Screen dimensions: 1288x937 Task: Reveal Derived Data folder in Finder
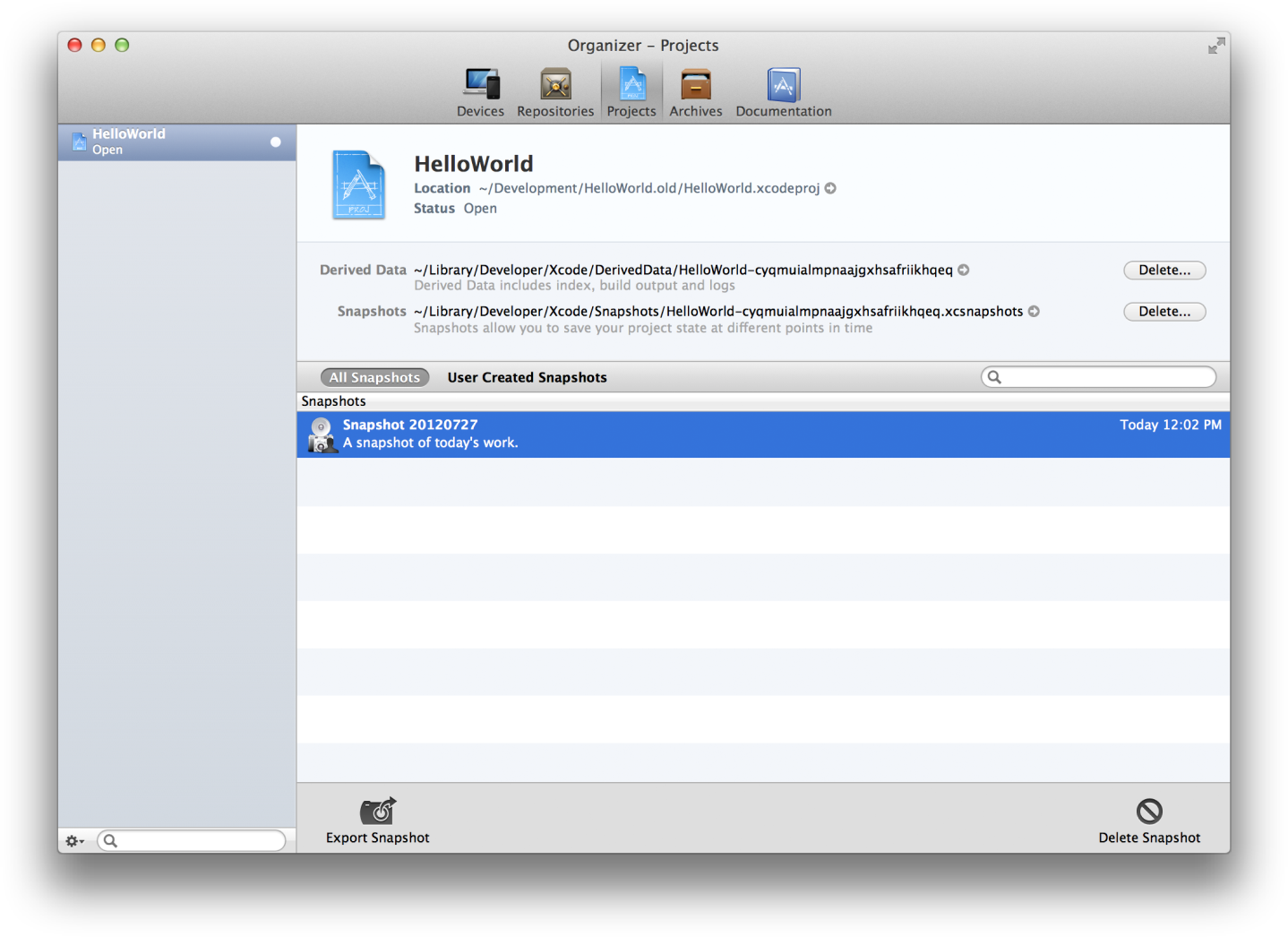click(964, 270)
